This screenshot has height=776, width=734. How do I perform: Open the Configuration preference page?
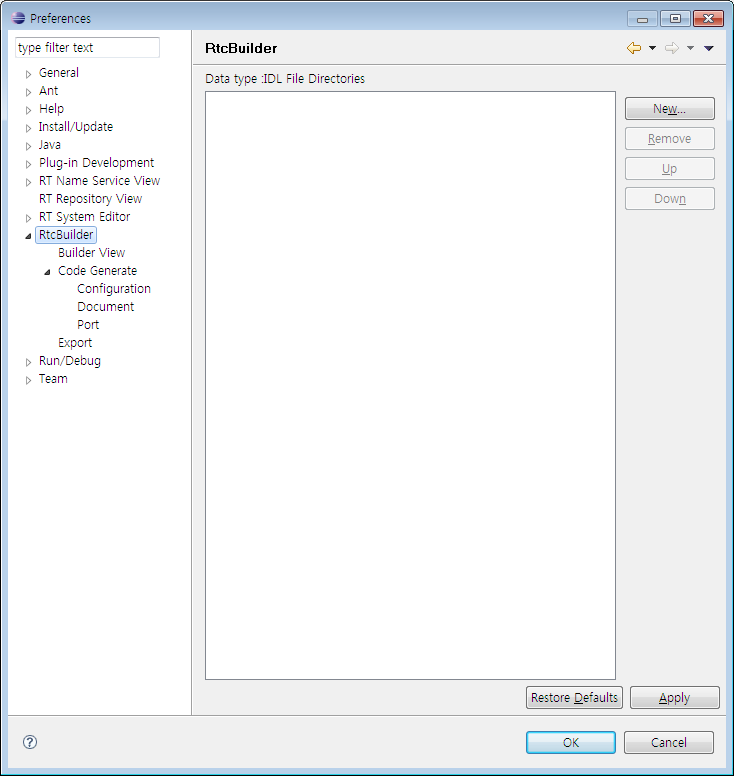[x=113, y=289]
